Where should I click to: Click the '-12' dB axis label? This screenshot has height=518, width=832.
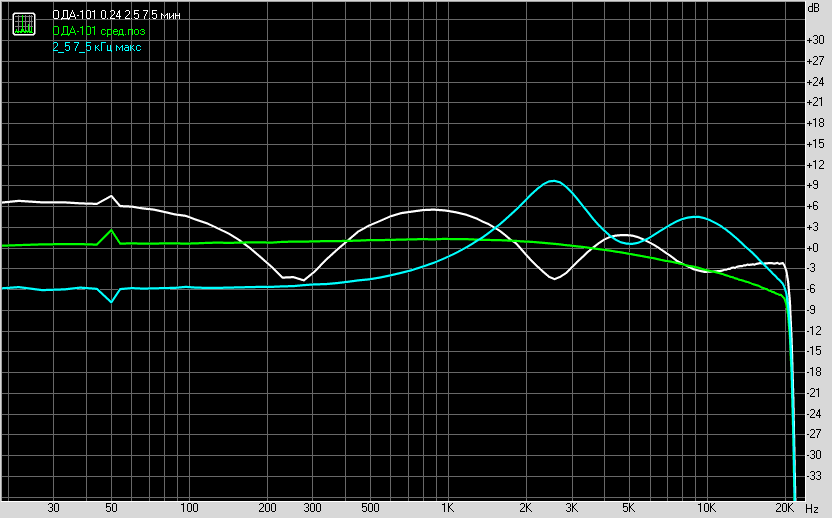point(814,331)
